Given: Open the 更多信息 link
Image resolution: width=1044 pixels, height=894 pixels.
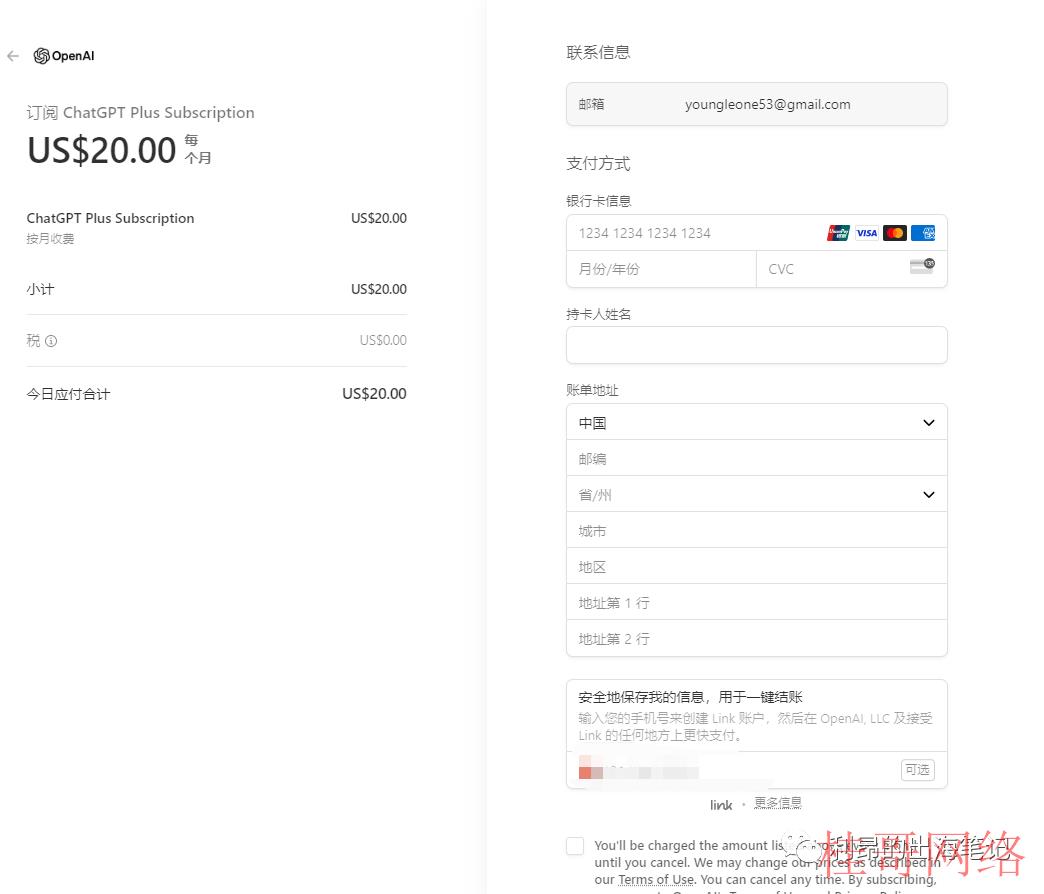Looking at the screenshot, I should tap(777, 803).
